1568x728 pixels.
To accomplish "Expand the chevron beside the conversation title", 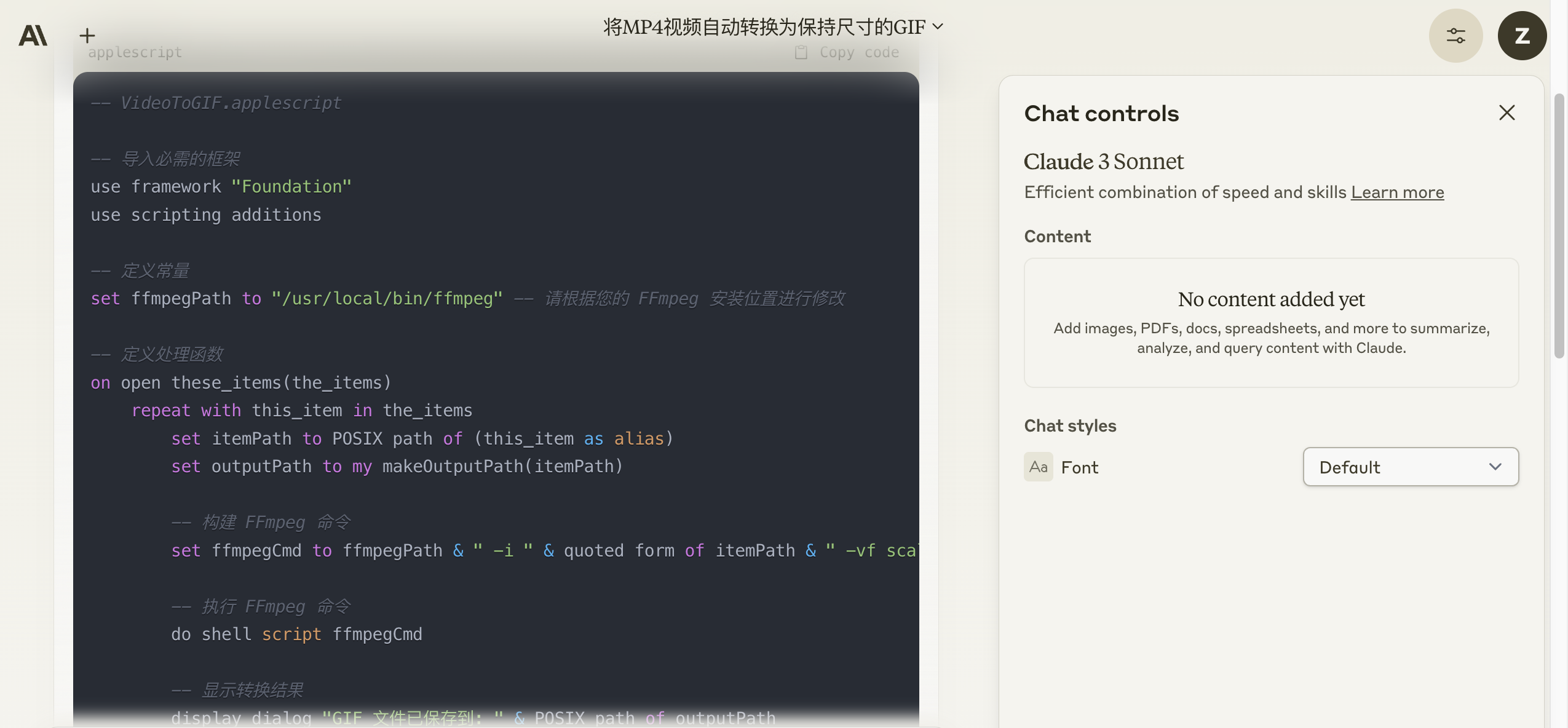I will point(938,26).
